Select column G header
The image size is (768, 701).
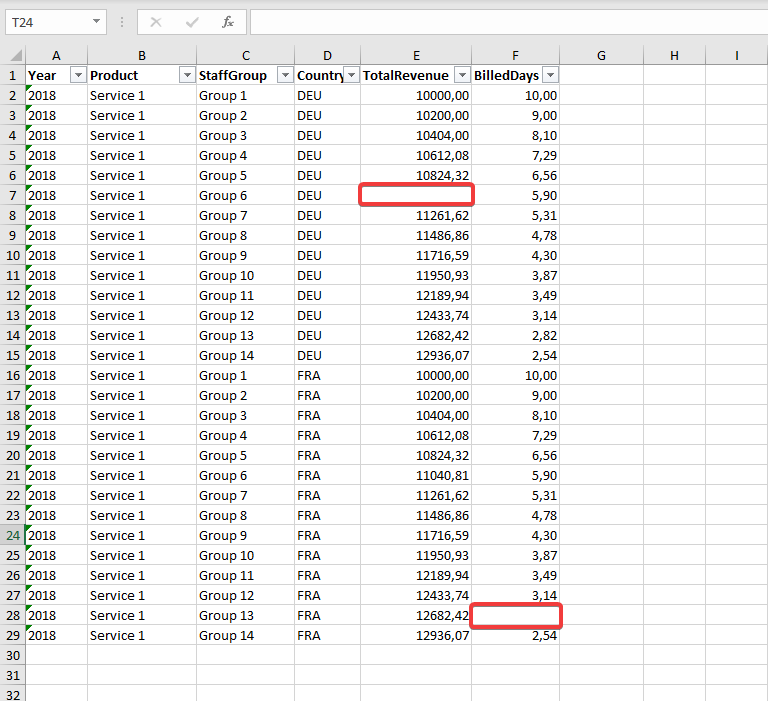point(601,56)
